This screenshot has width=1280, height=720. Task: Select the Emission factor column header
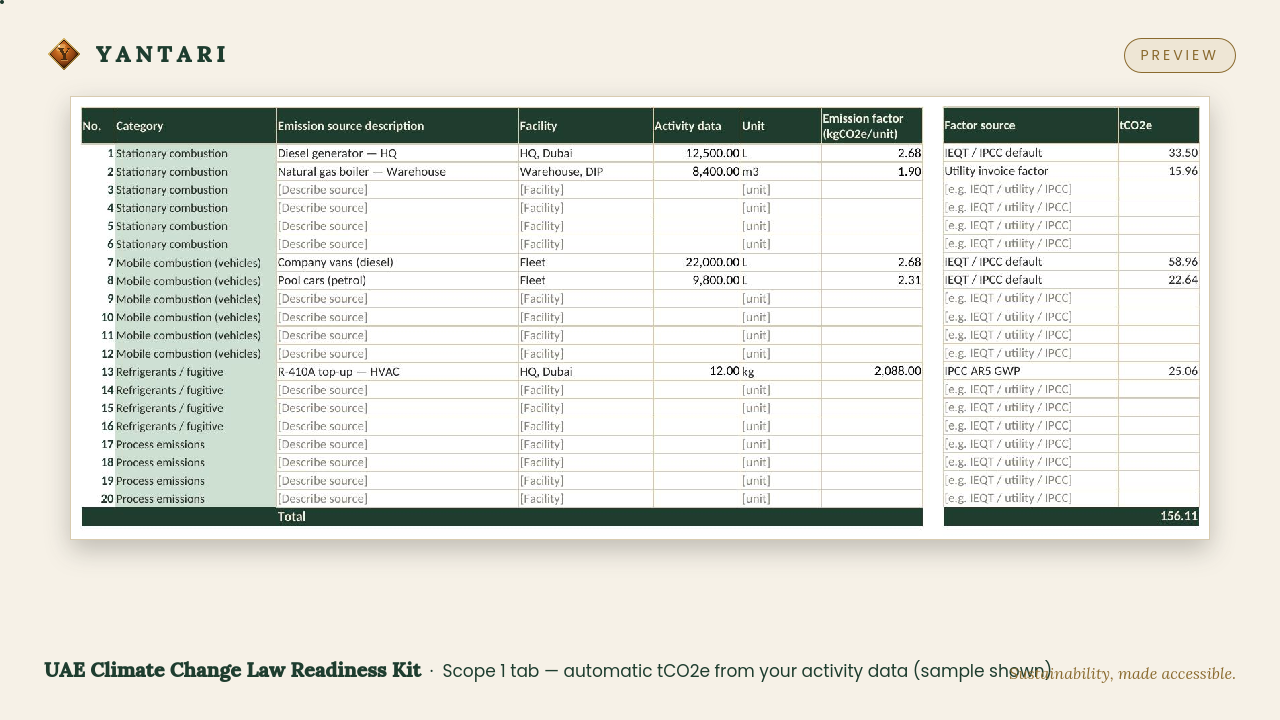coord(872,126)
